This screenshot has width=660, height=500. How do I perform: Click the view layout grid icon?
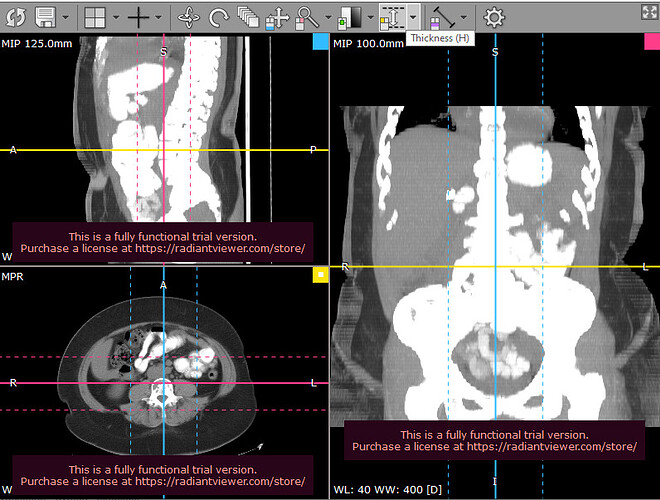(x=95, y=17)
